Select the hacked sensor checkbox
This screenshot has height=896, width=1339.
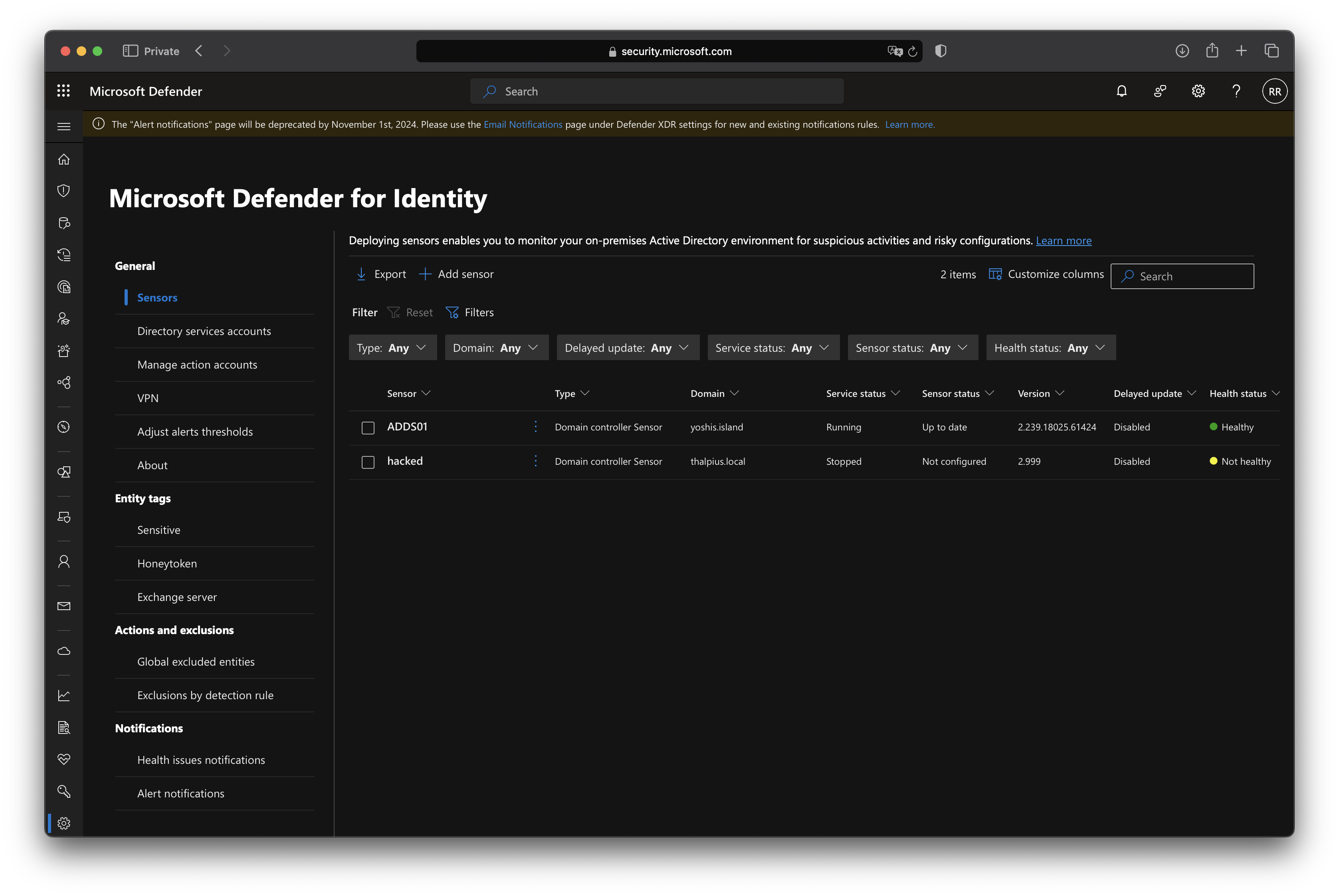point(368,462)
